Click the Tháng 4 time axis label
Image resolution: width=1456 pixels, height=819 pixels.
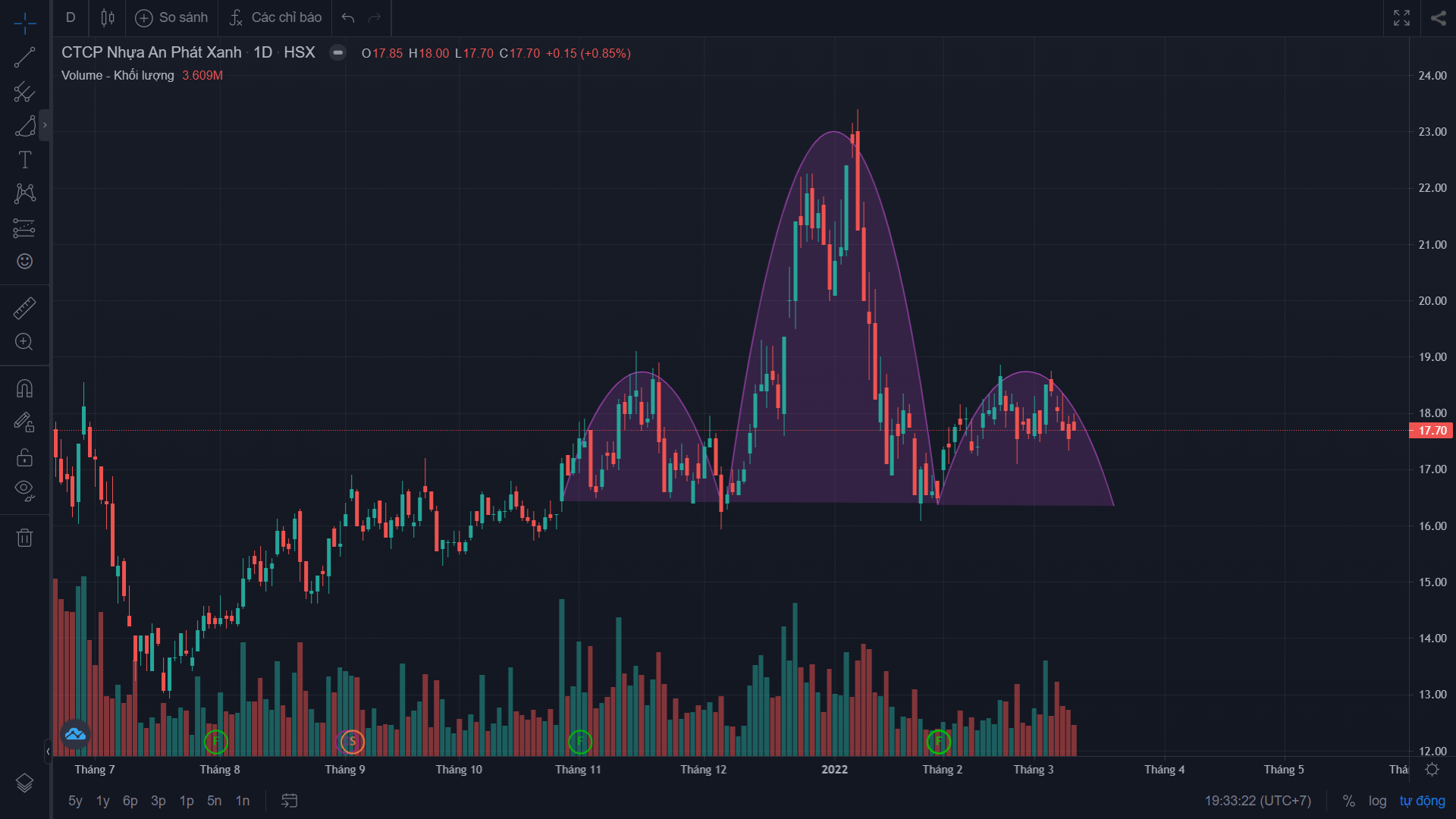1165,770
